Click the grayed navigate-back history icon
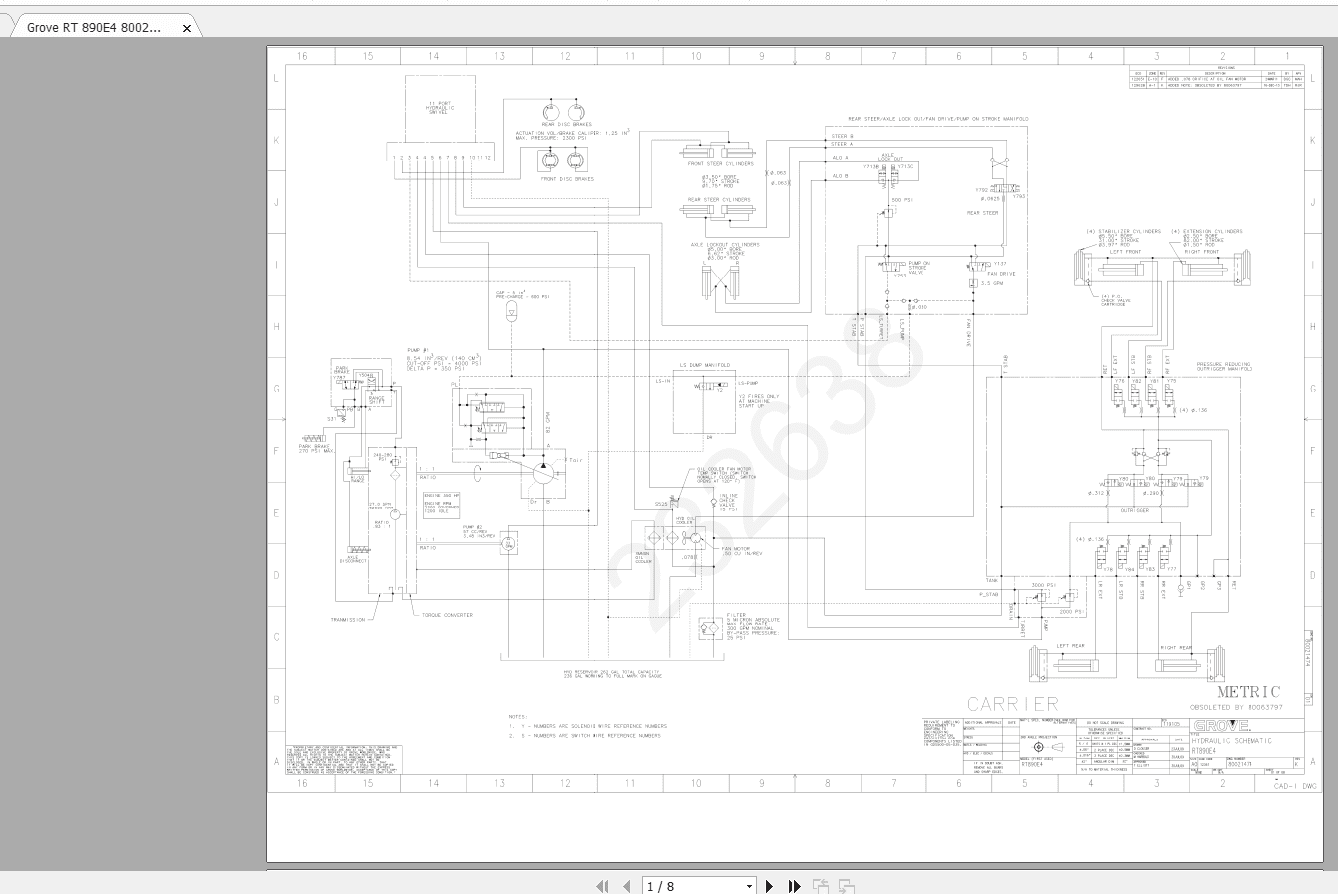The height and width of the screenshot is (894, 1338). pyautogui.click(x=821, y=886)
